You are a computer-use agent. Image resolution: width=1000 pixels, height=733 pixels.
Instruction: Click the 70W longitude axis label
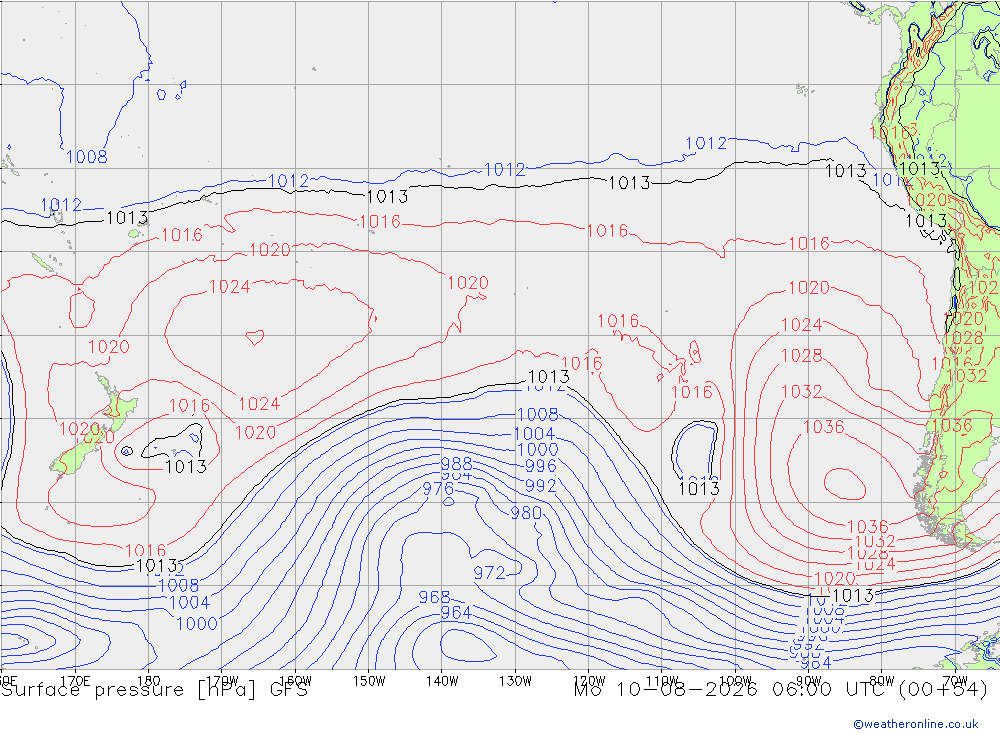[955, 681]
